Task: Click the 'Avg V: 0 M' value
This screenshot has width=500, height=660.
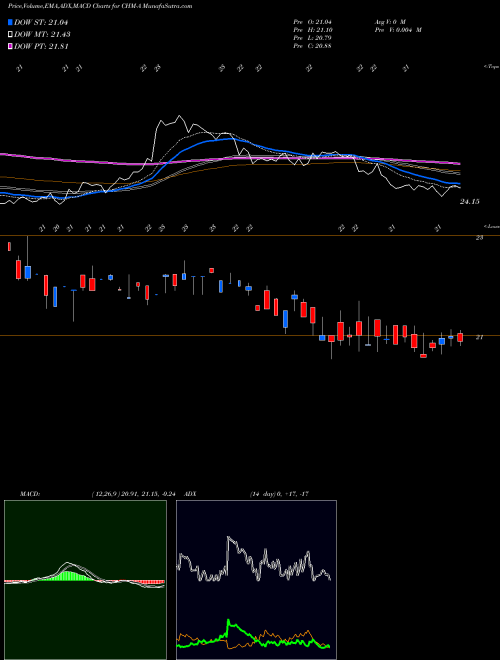Action: (390, 22)
